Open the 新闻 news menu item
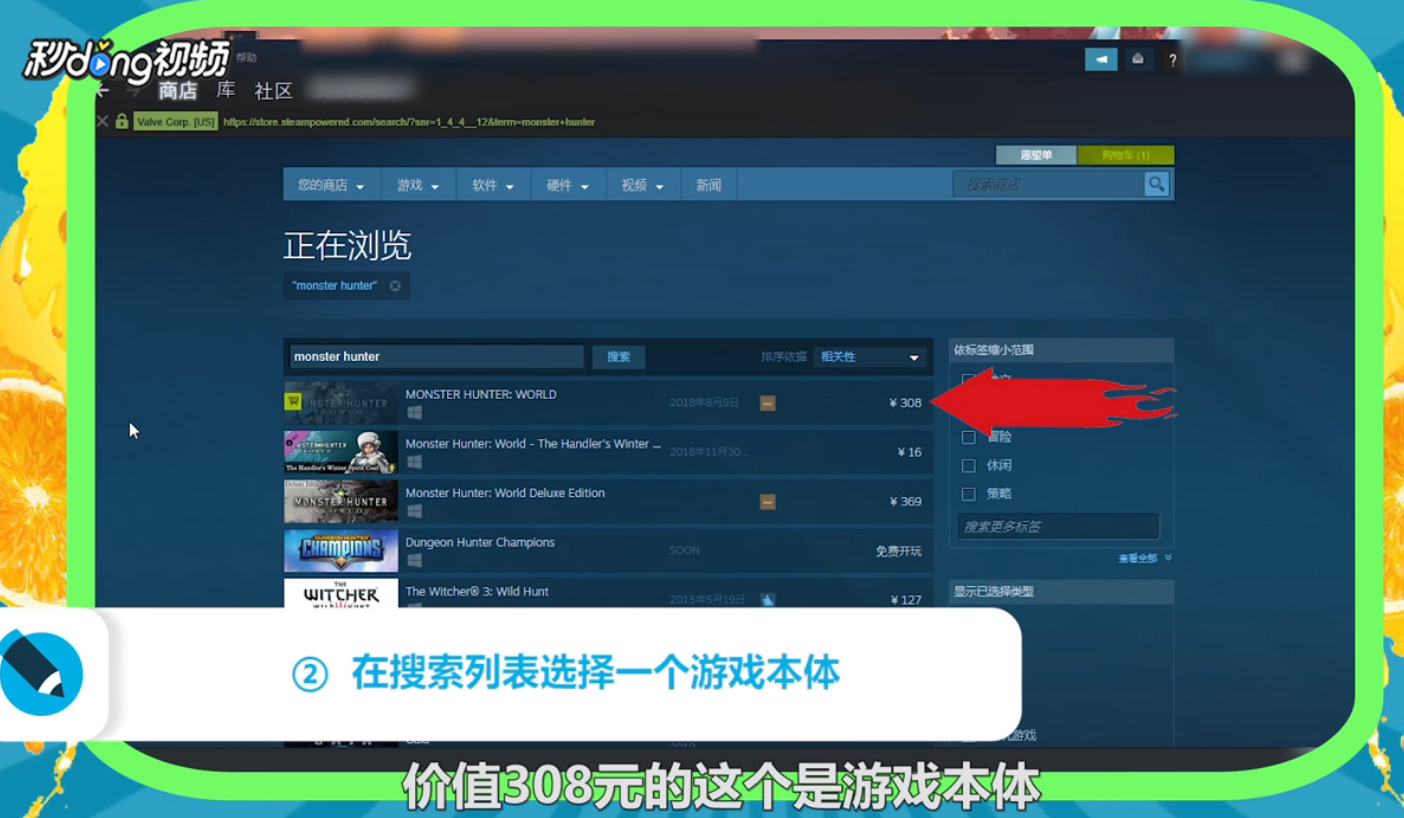1404x818 pixels. tap(709, 185)
